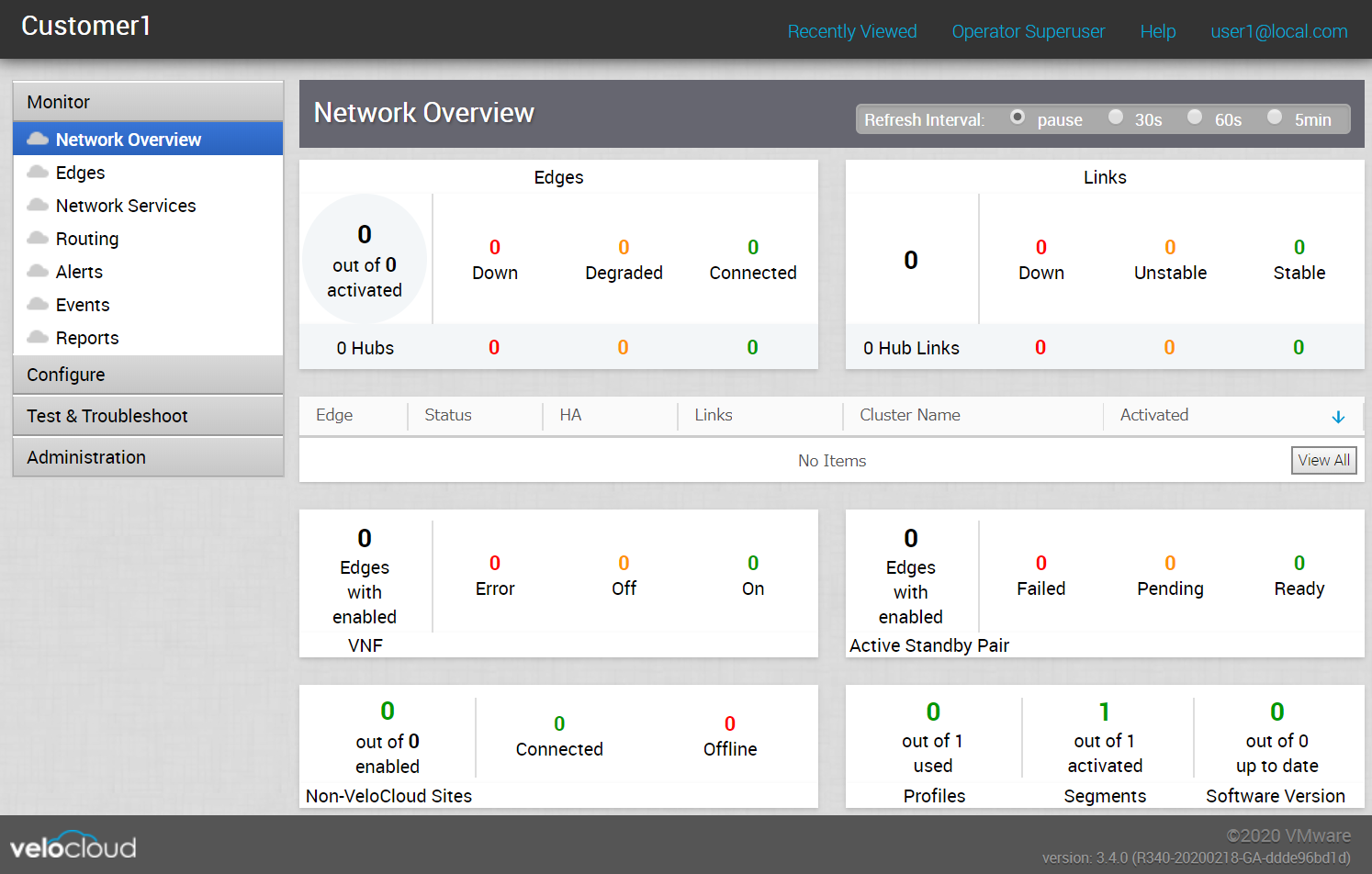Click the cloud icon next to Edges

click(38, 172)
